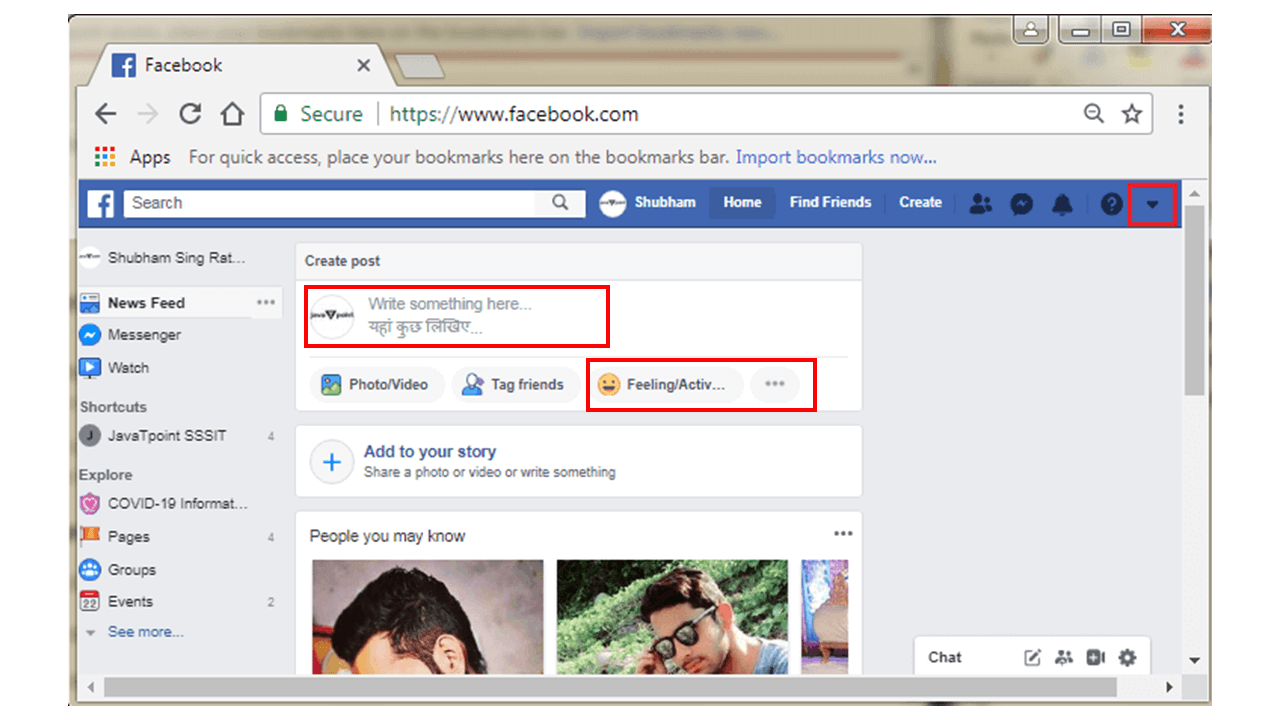Screen dimensions: 1280x720
Task: Close the Facebook browser tab
Action: 363,66
